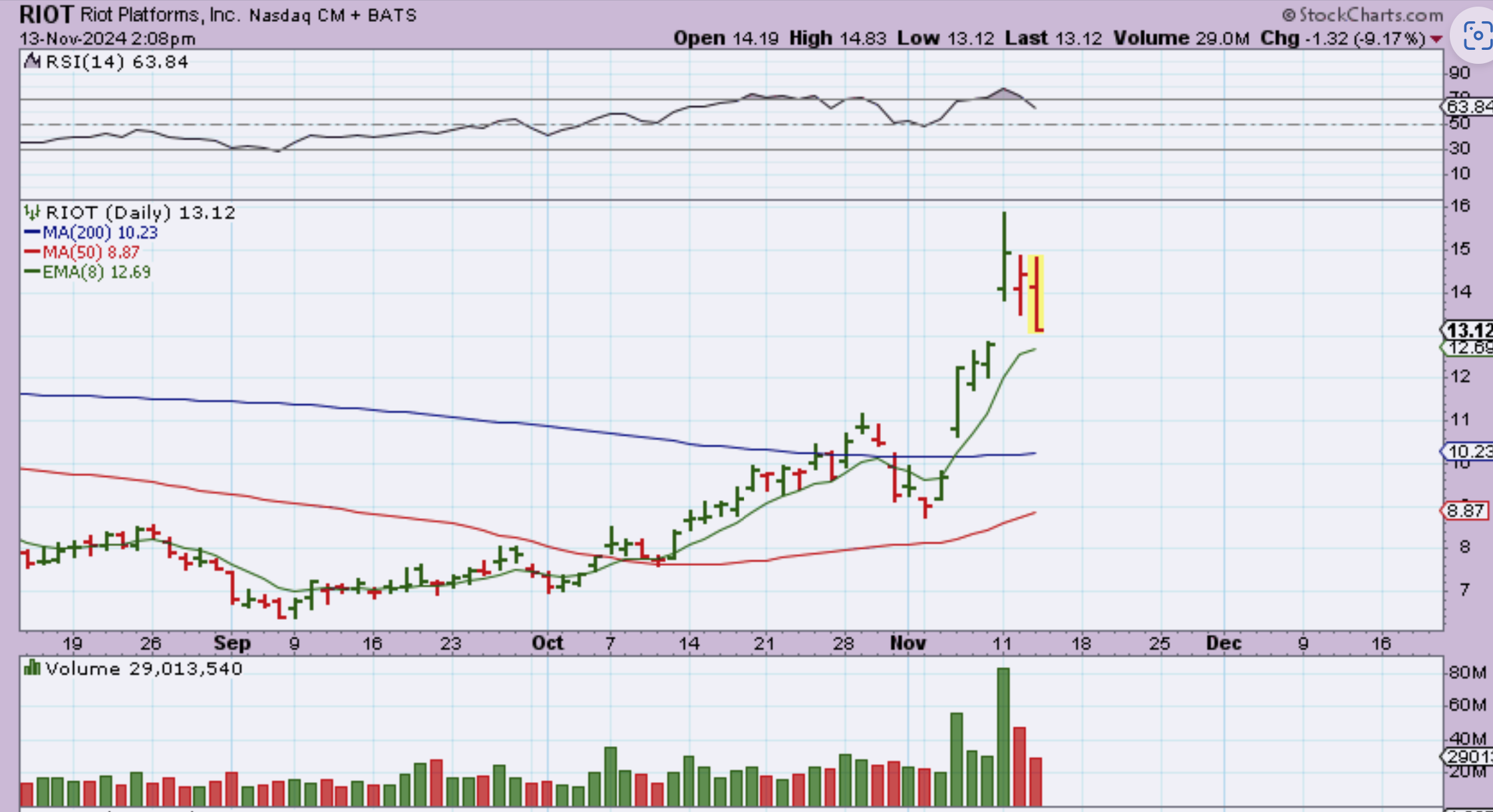Click the Nov label on date axis

pos(908,643)
